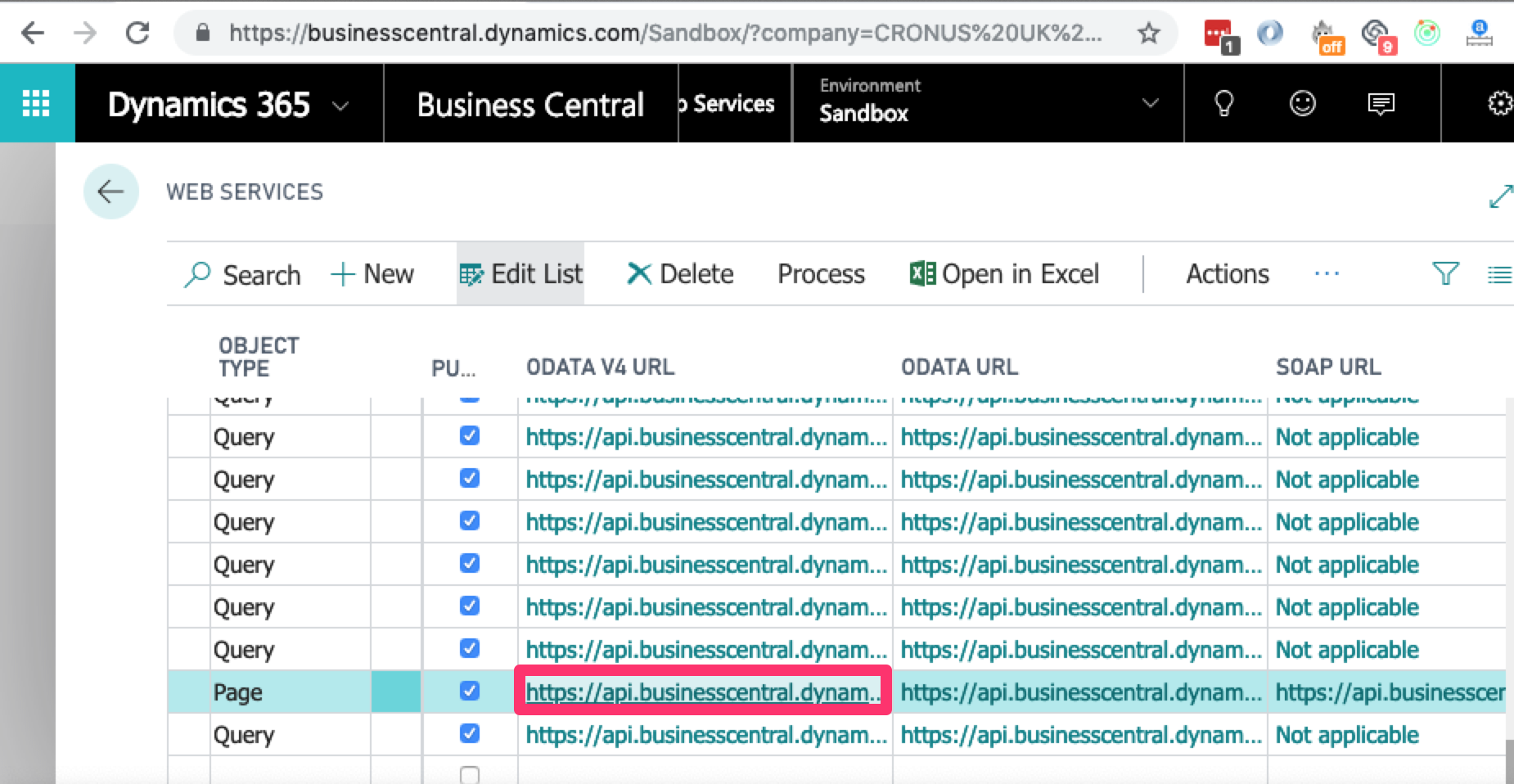Send feedback via the smiley face icon

click(x=1303, y=103)
